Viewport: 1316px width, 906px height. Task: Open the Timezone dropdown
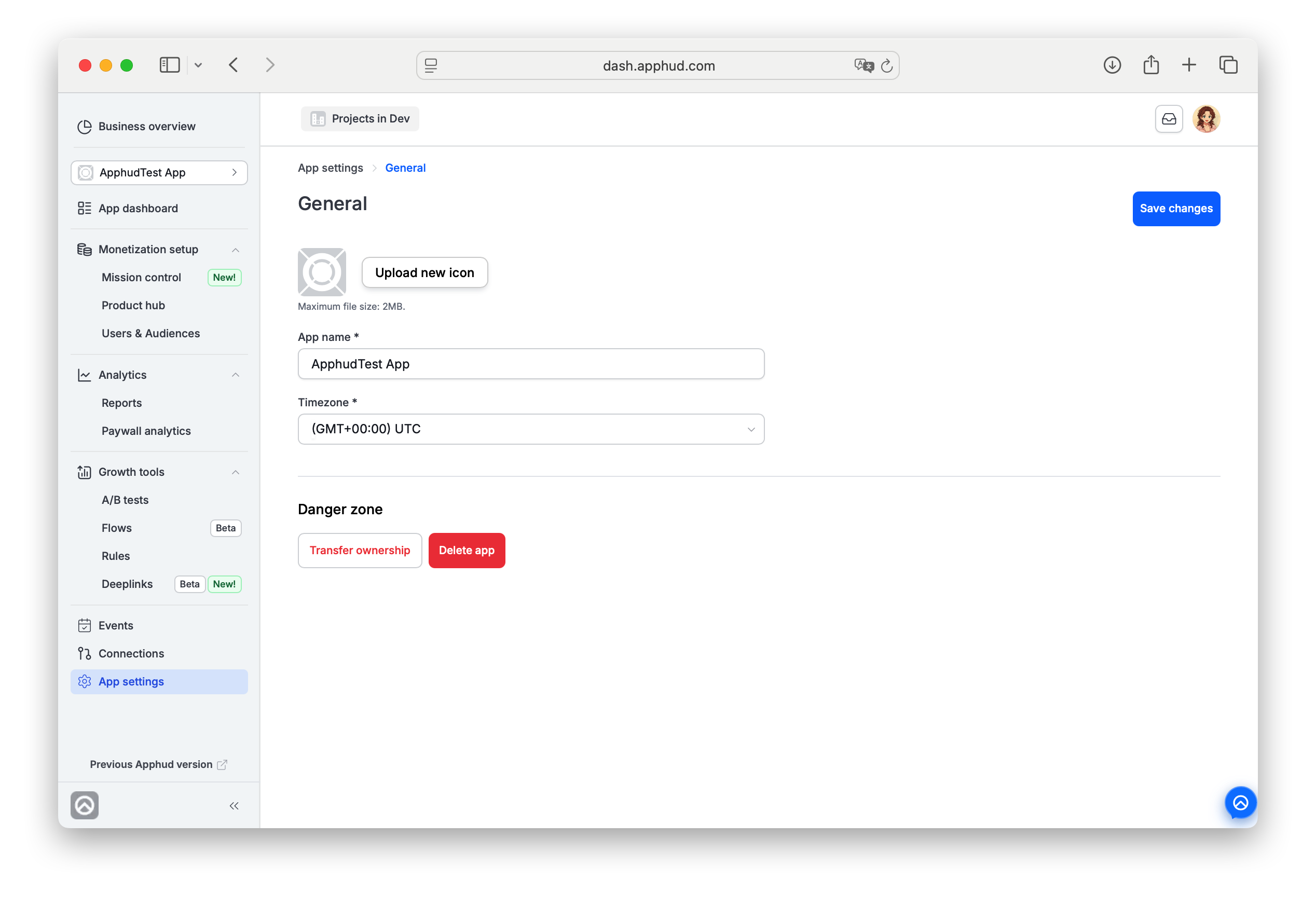(531, 429)
